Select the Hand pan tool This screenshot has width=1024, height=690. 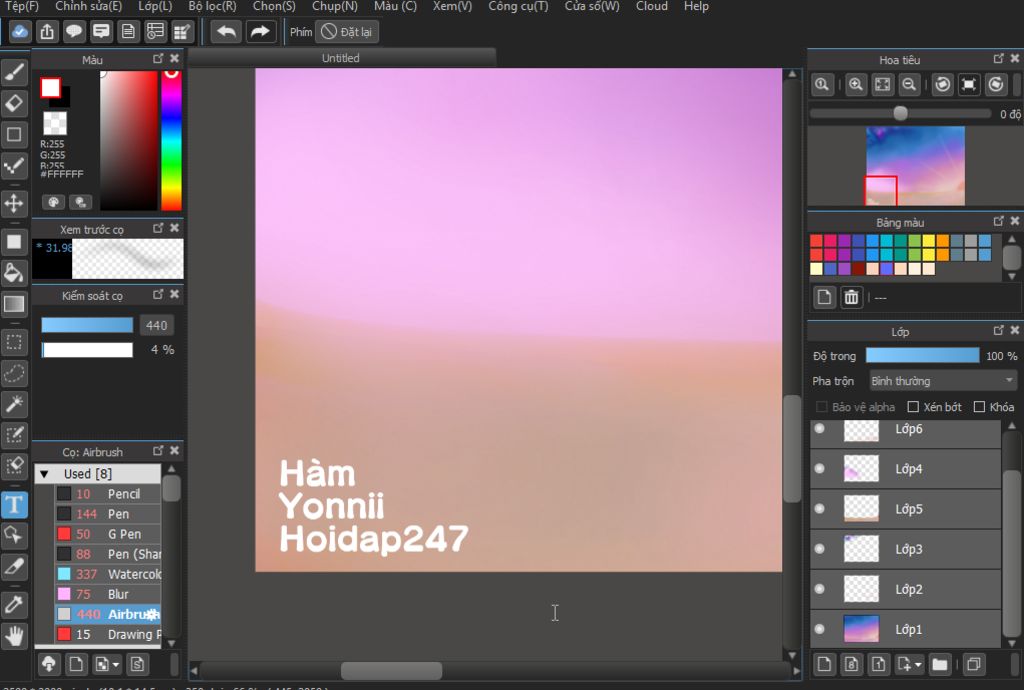click(x=14, y=636)
